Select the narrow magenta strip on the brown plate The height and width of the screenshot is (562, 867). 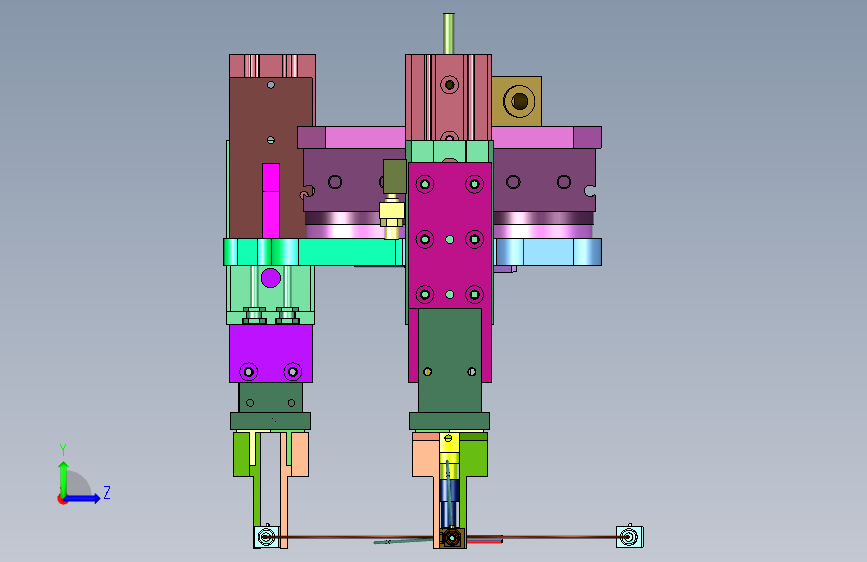[271, 201]
